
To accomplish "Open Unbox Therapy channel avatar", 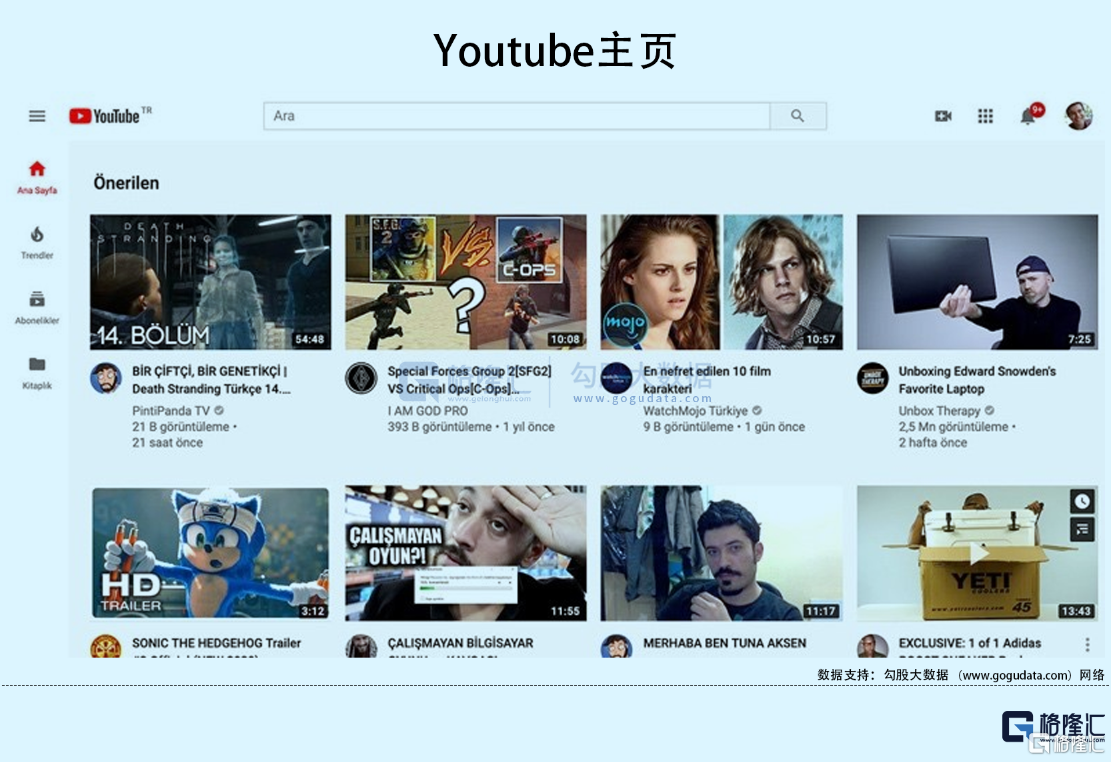I will [872, 379].
